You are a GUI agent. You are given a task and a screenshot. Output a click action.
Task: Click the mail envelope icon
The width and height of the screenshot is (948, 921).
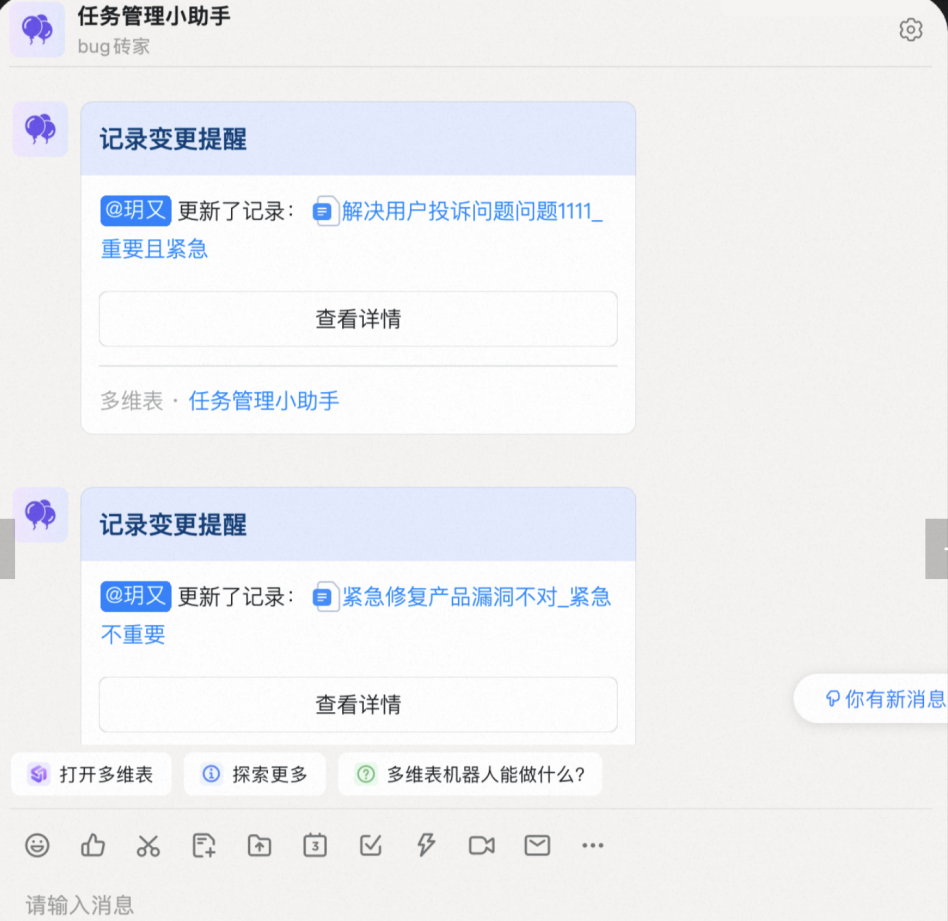point(537,845)
